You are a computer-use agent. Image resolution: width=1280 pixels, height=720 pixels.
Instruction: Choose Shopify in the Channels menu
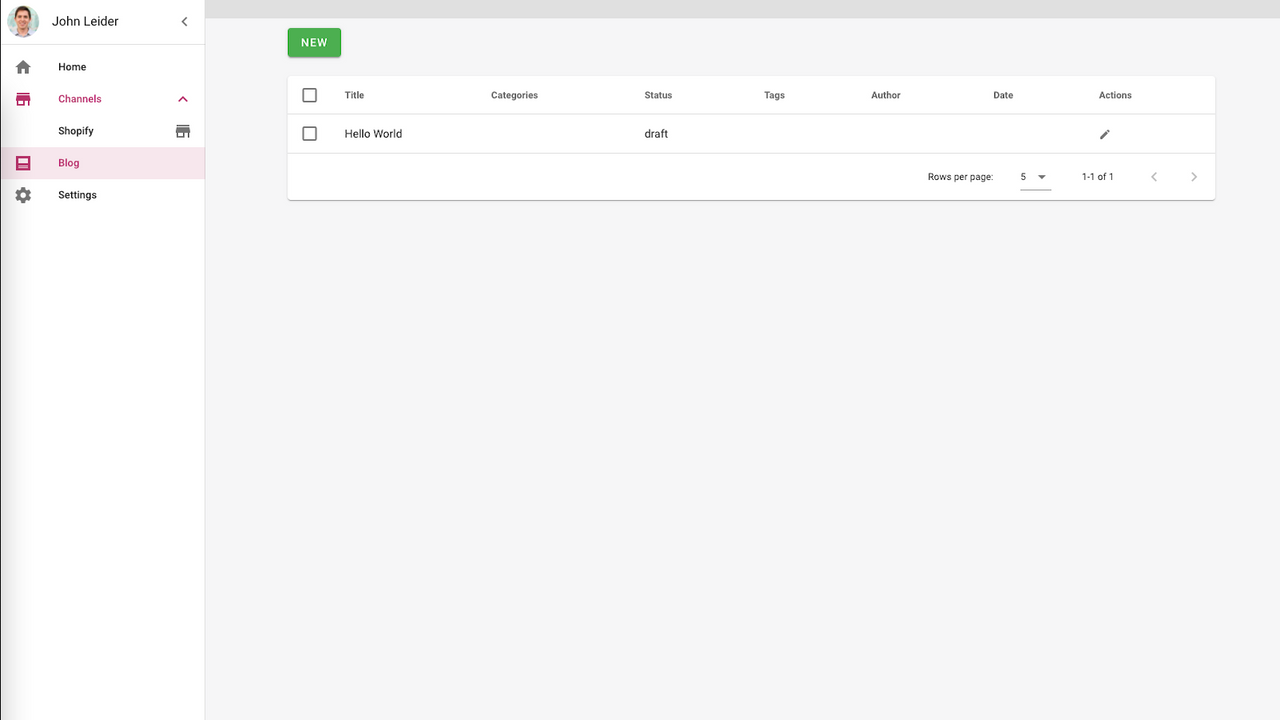click(x=75, y=130)
